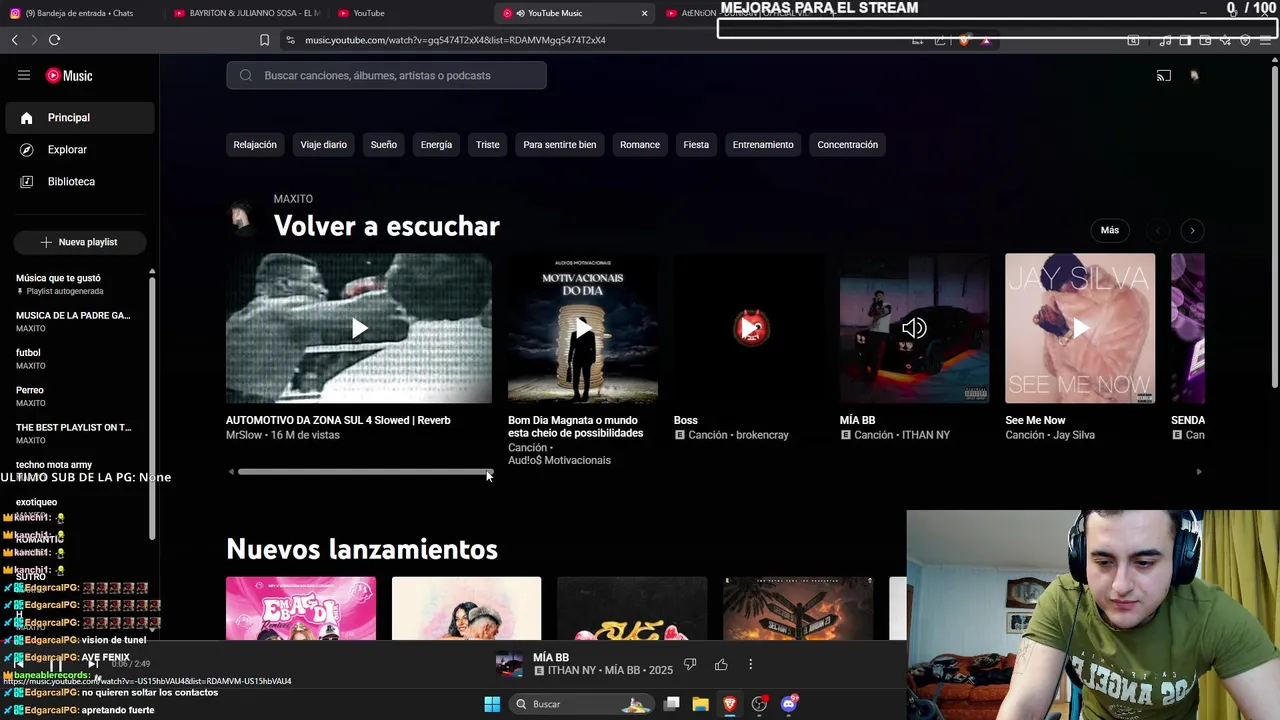Select the Triste mood chip
Viewport: 1280px width, 720px height.
tap(488, 145)
